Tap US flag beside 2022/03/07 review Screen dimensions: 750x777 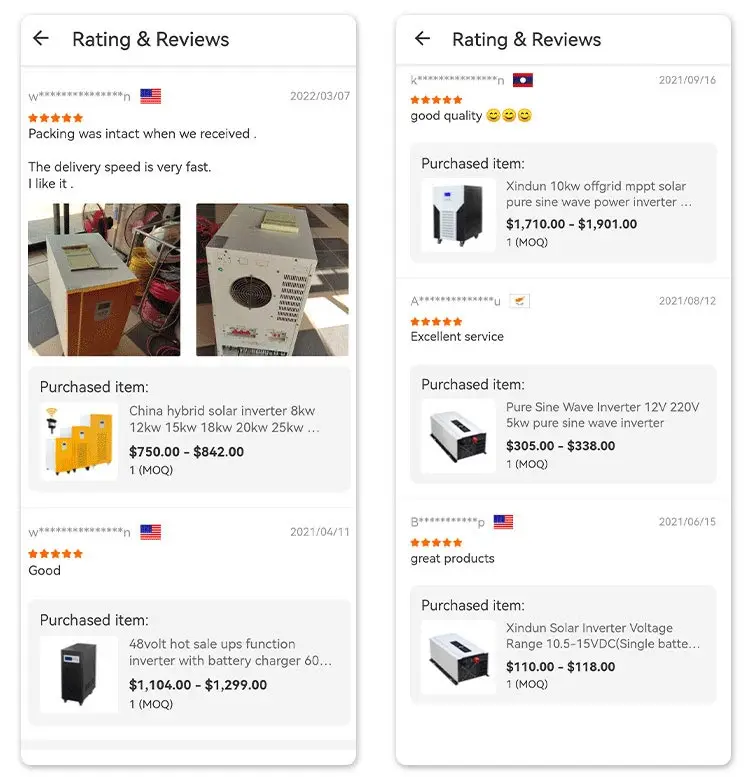150,96
